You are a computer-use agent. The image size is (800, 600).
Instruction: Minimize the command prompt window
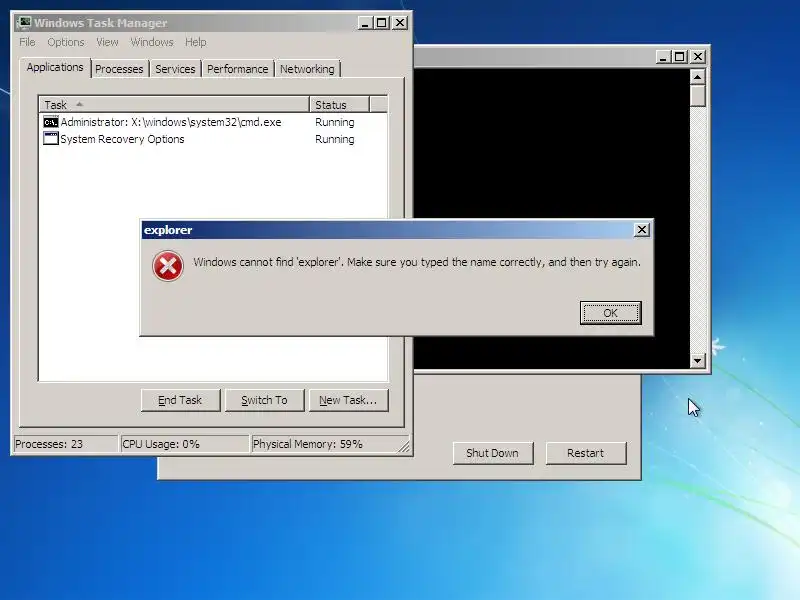coord(662,57)
